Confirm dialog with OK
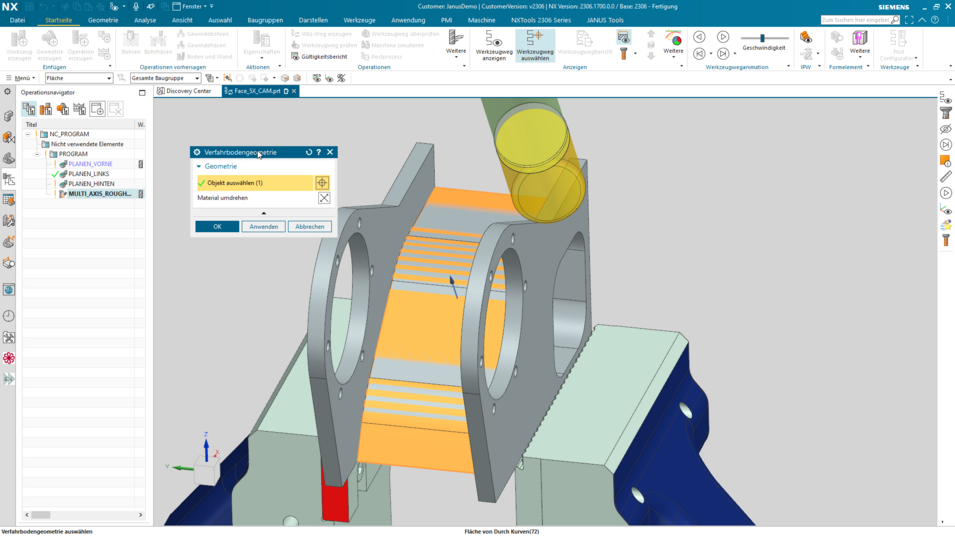This screenshot has width=955, height=537. (x=217, y=226)
